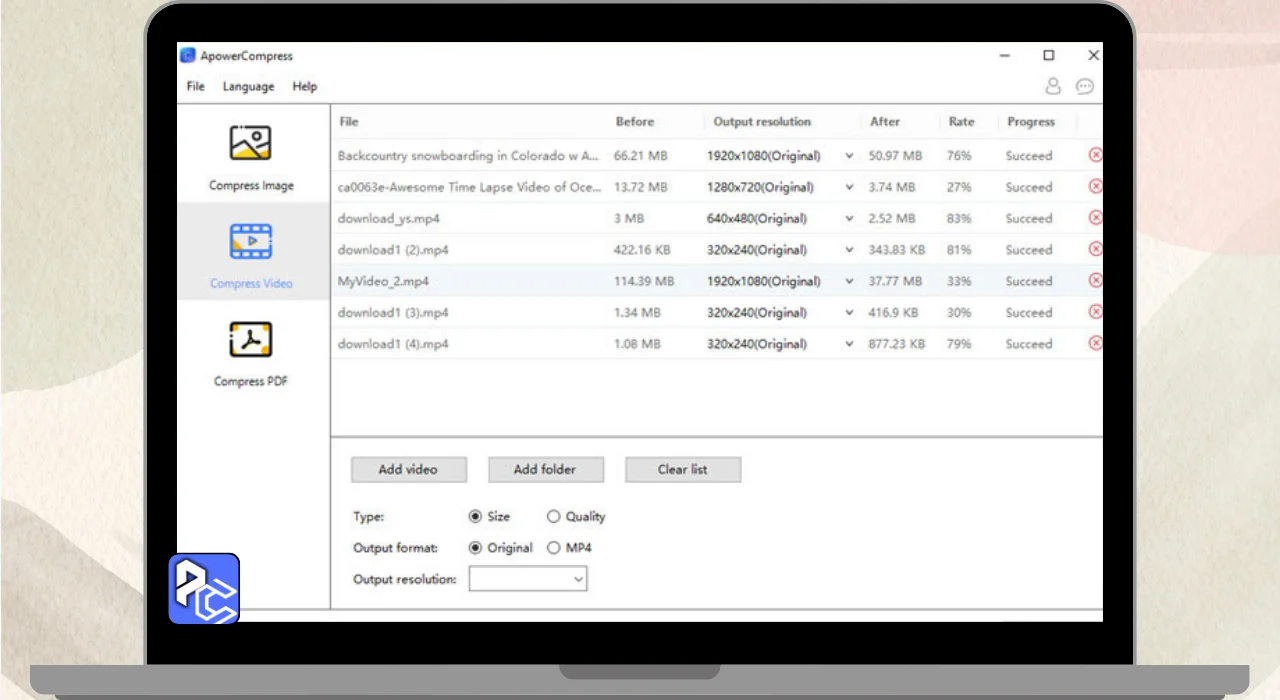
Task: Switch to the Compress PDF icon
Action: point(250,341)
